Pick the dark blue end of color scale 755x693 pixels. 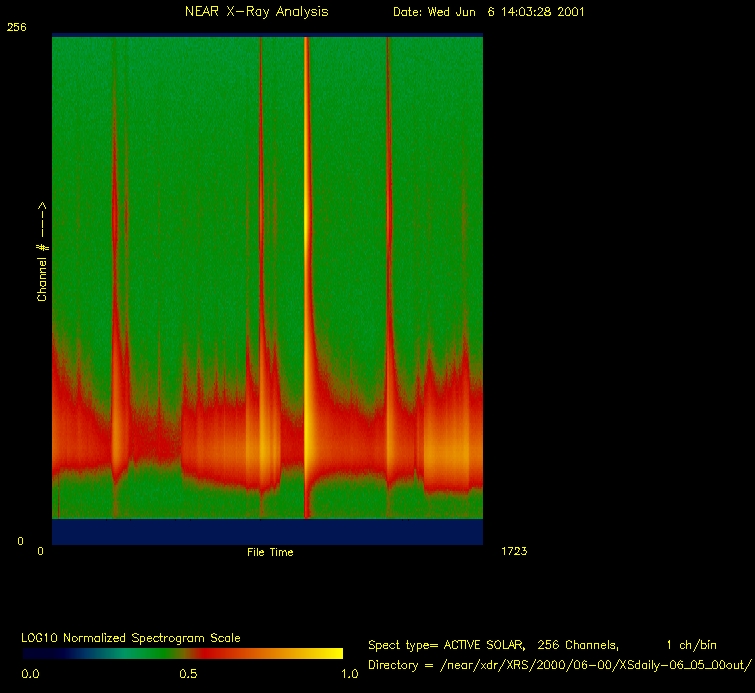[35, 653]
